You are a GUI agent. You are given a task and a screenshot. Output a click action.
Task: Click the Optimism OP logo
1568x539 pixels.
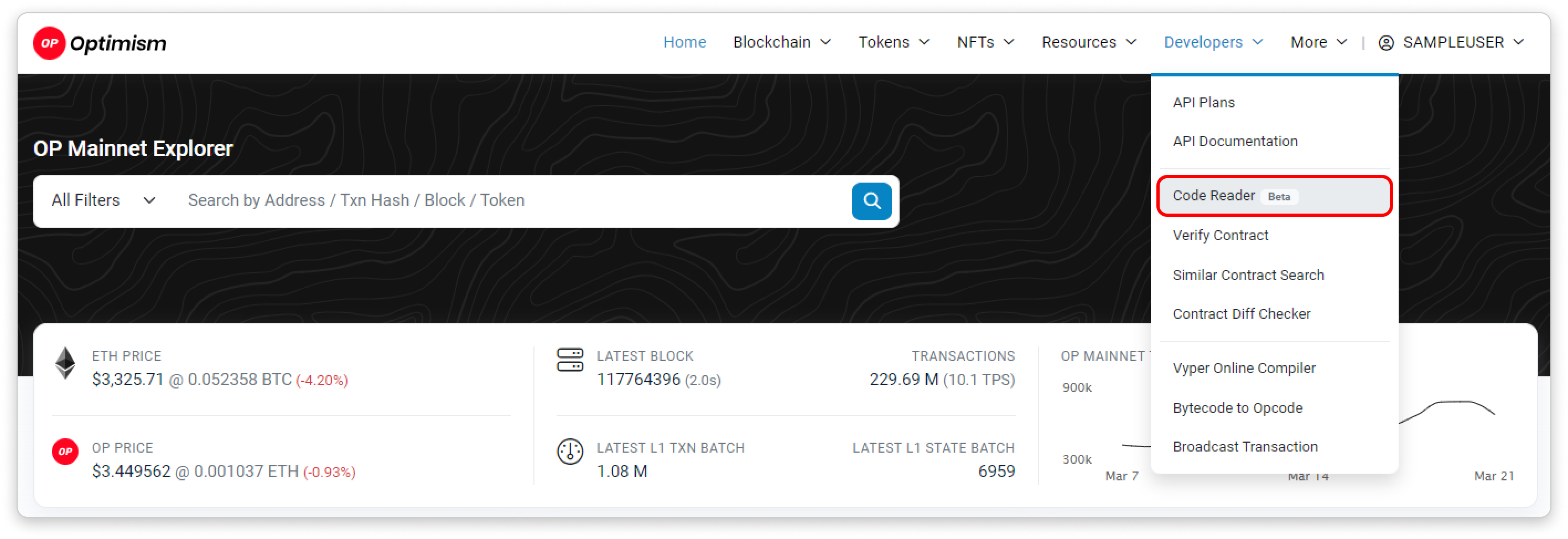click(100, 43)
